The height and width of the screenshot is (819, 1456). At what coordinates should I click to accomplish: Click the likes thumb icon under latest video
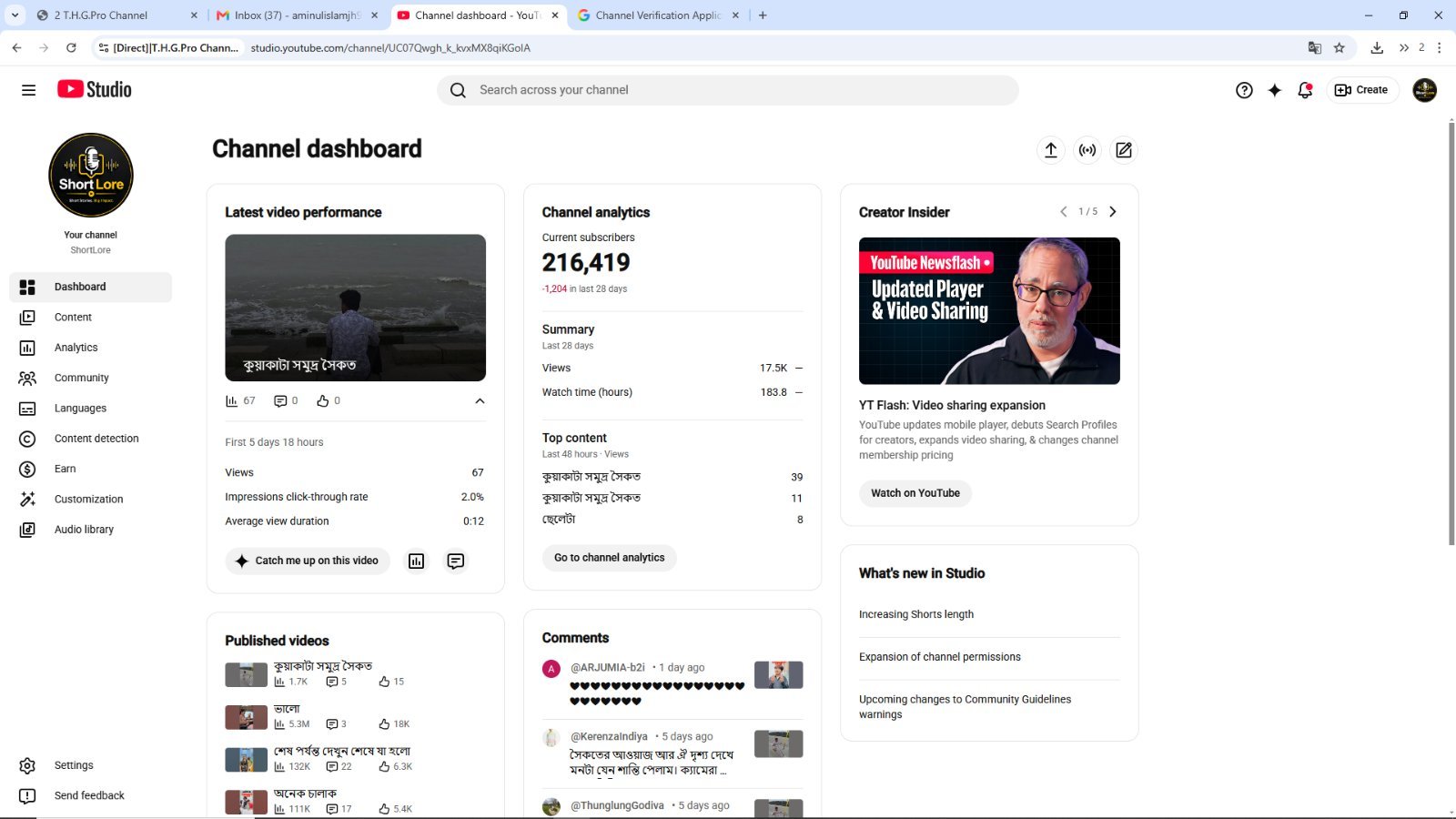(323, 401)
